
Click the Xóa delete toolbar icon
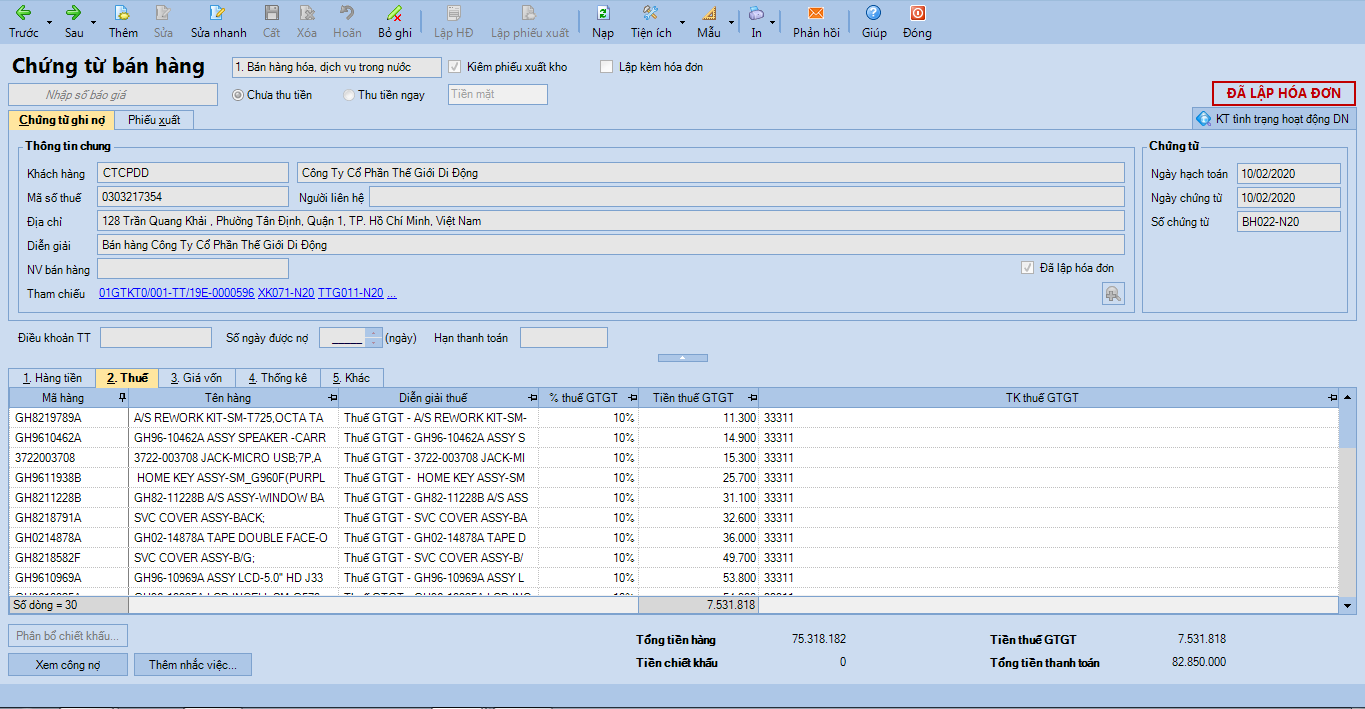(x=307, y=21)
